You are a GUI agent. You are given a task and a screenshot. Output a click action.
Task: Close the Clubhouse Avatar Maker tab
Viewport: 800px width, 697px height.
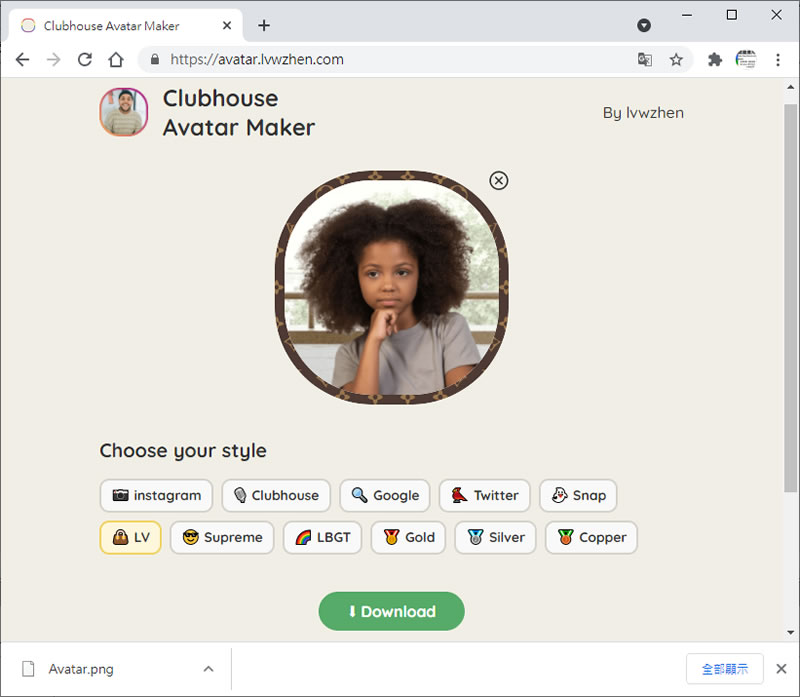(227, 26)
